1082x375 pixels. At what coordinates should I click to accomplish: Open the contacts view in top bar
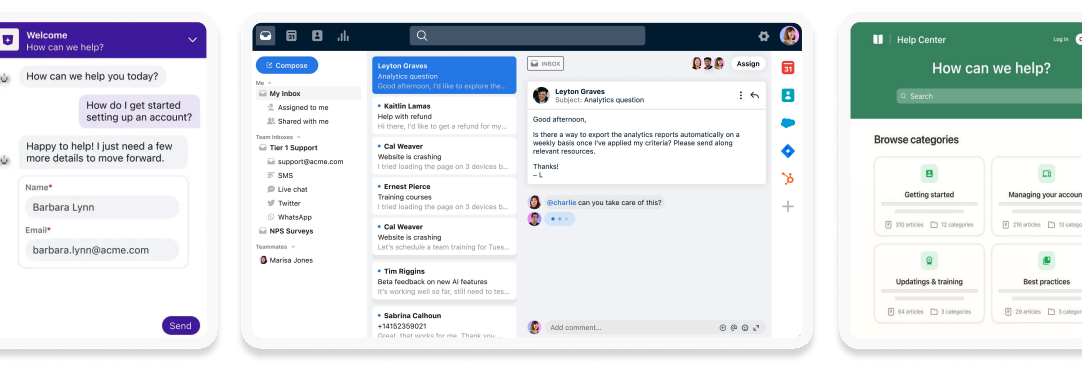[x=317, y=36]
